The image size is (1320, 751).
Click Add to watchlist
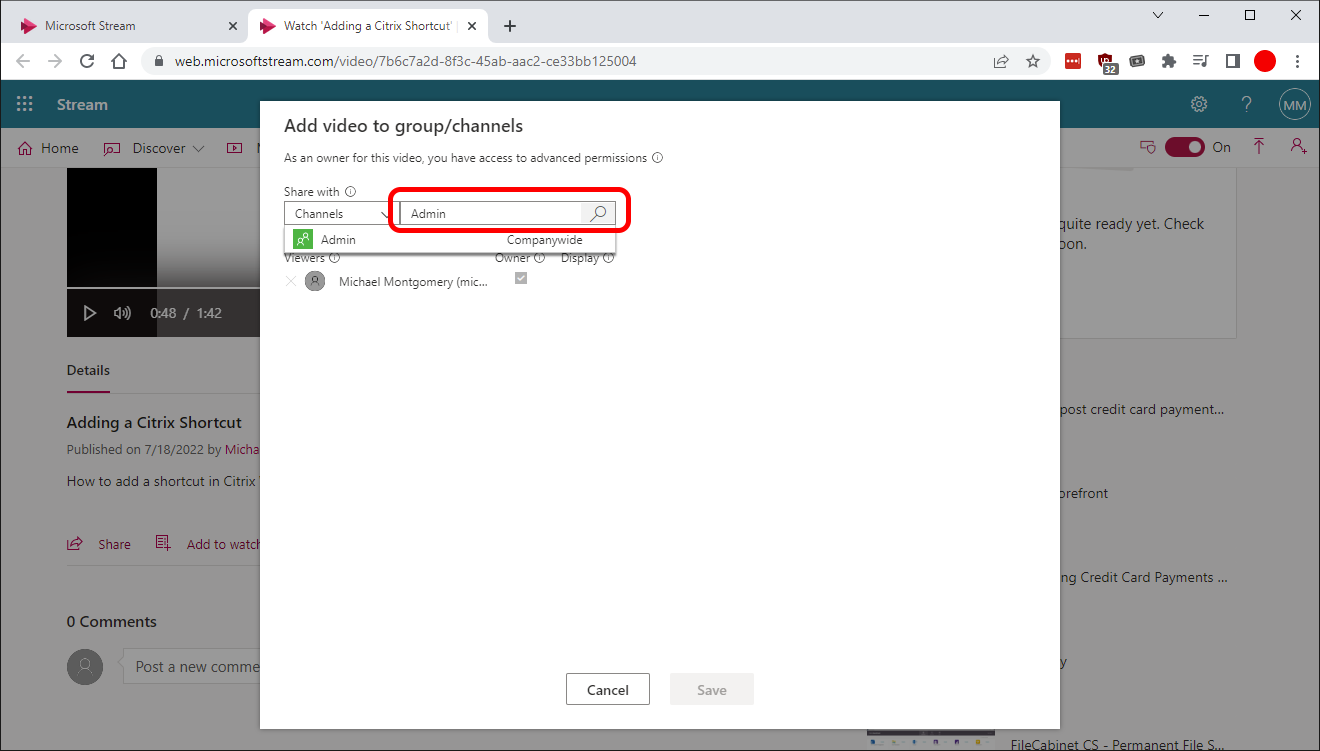pos(208,544)
